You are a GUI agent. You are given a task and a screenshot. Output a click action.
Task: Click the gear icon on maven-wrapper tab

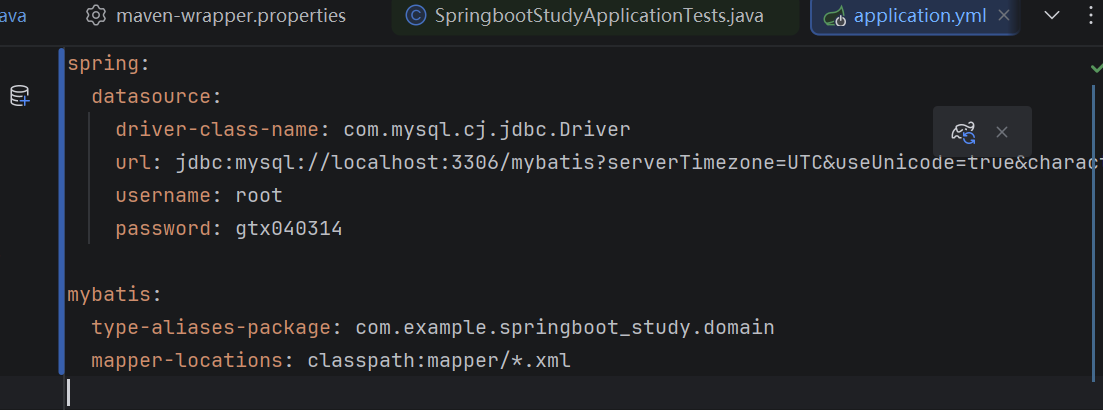[95, 15]
